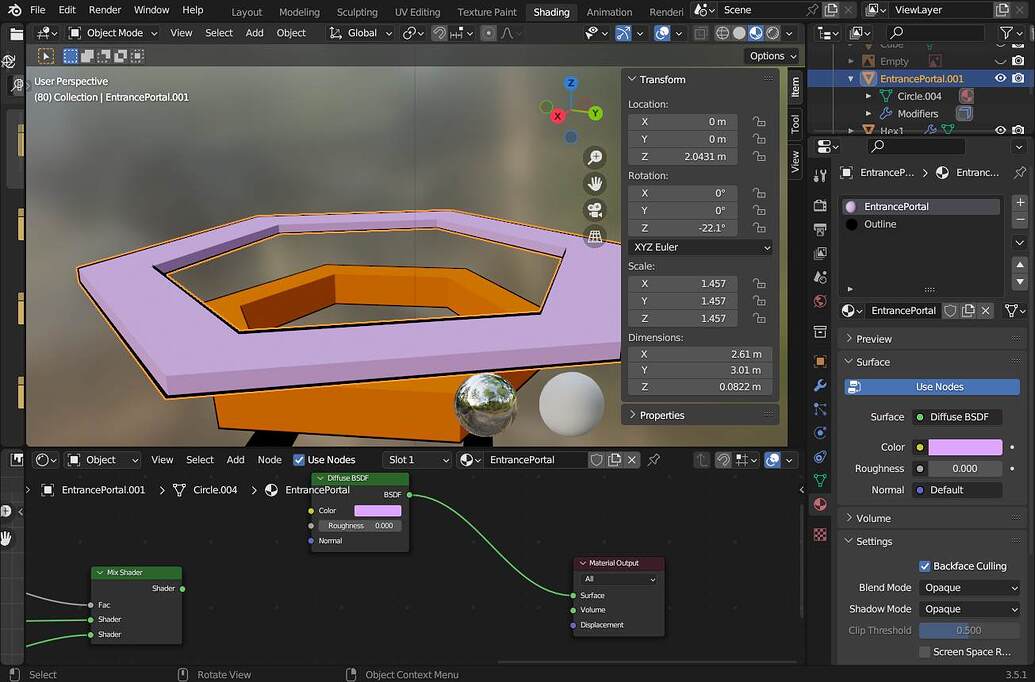Open the World properties globe icon

(820, 301)
